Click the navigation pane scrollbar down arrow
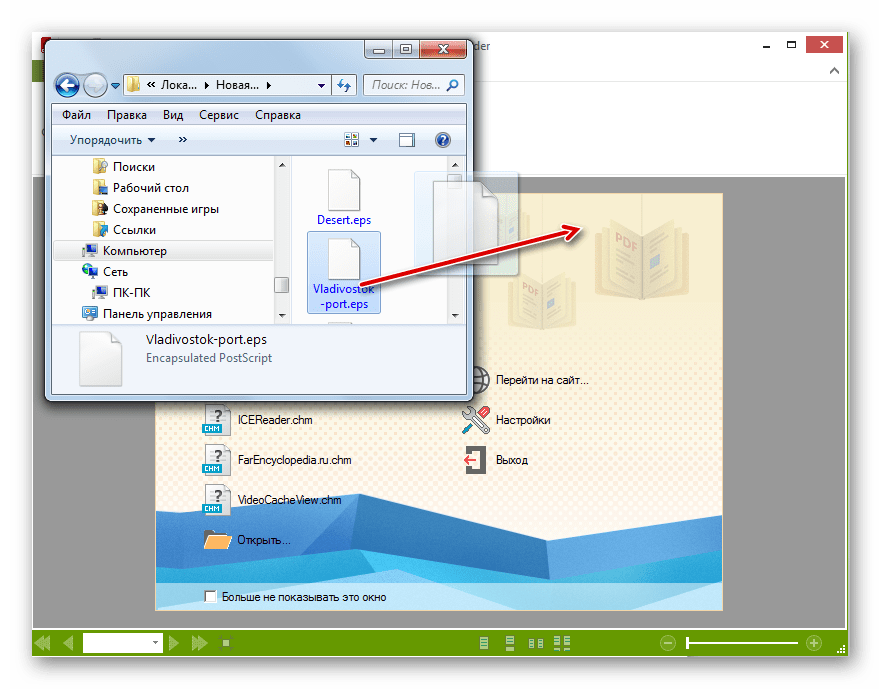 (282, 316)
